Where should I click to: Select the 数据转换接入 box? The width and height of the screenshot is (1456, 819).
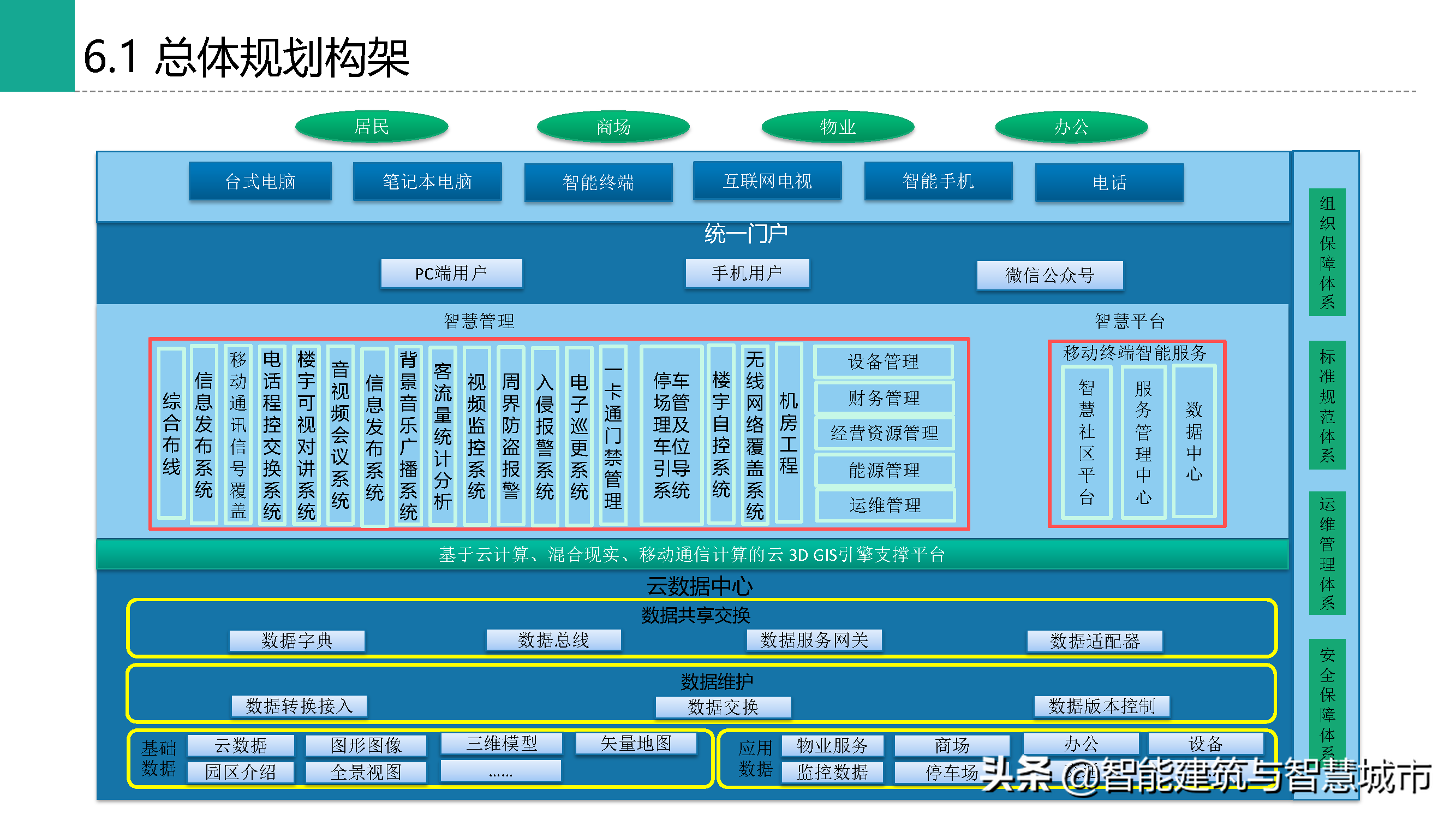point(299,707)
